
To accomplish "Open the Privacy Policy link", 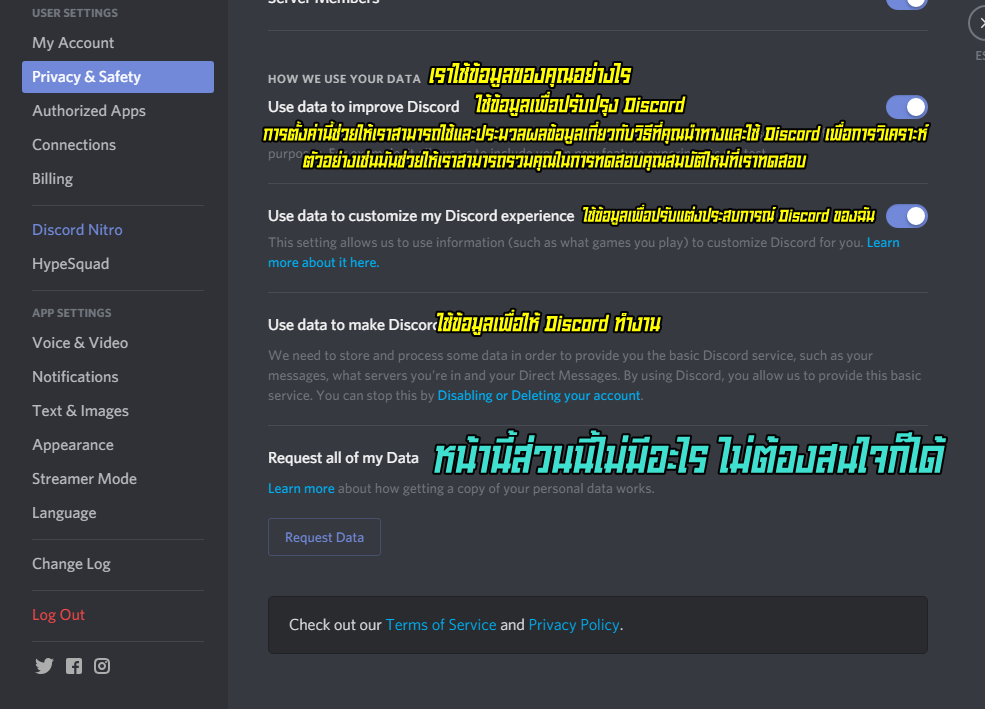I will 574,625.
